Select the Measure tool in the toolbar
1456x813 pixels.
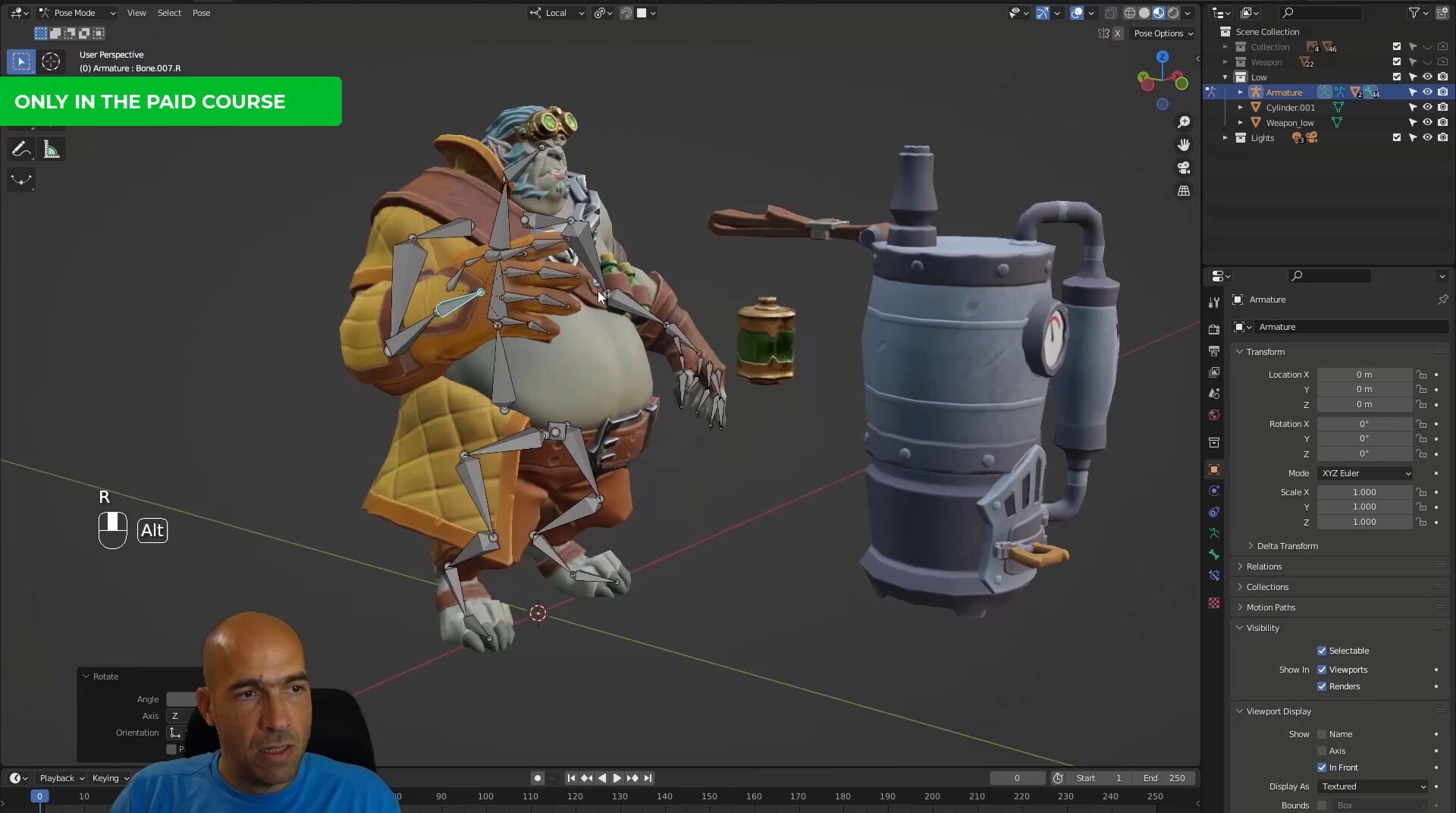50,149
